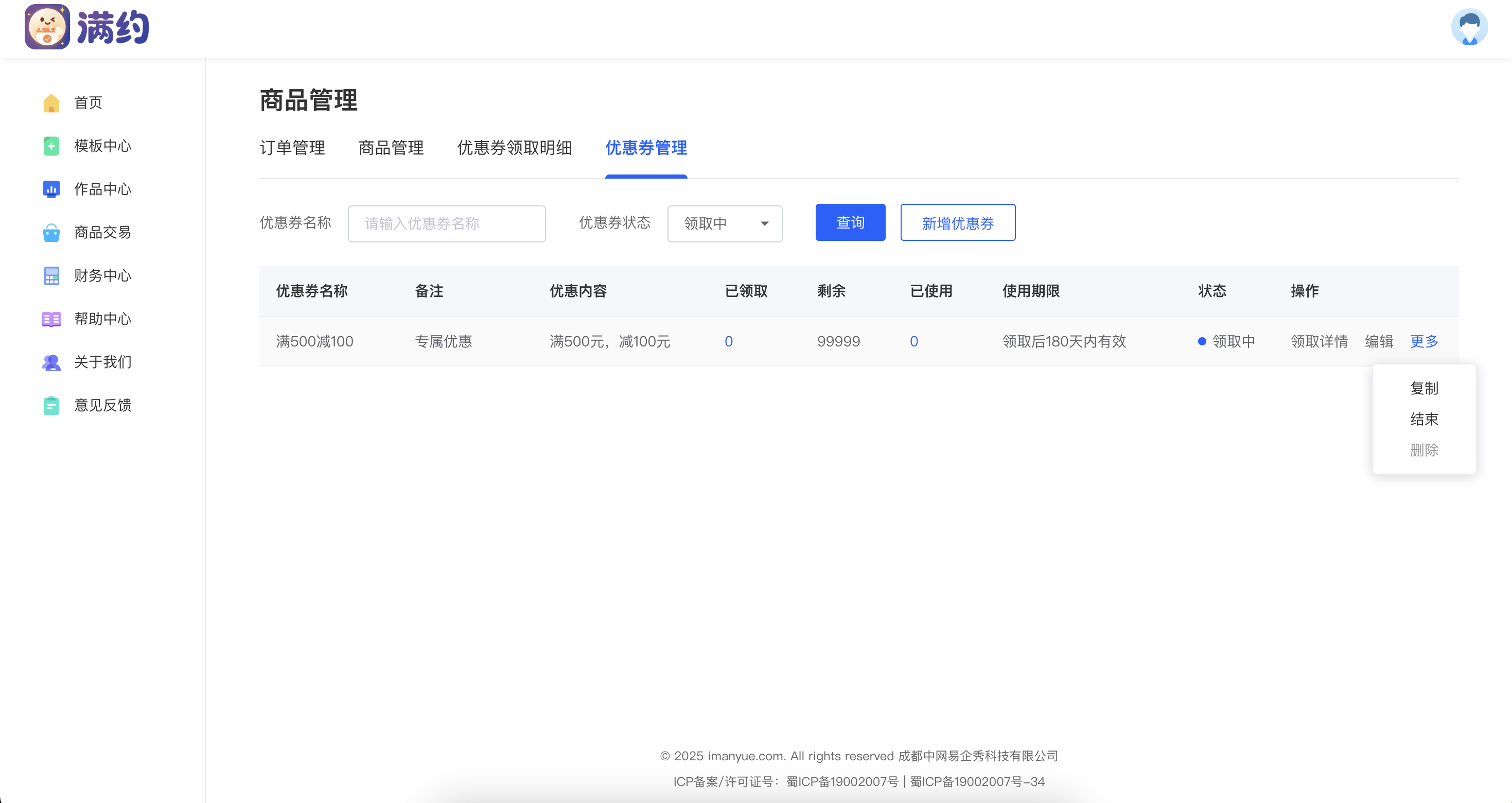The height and width of the screenshot is (803, 1512).
Task: Click the 满约 logo
Action: pyautogui.click(x=87, y=27)
